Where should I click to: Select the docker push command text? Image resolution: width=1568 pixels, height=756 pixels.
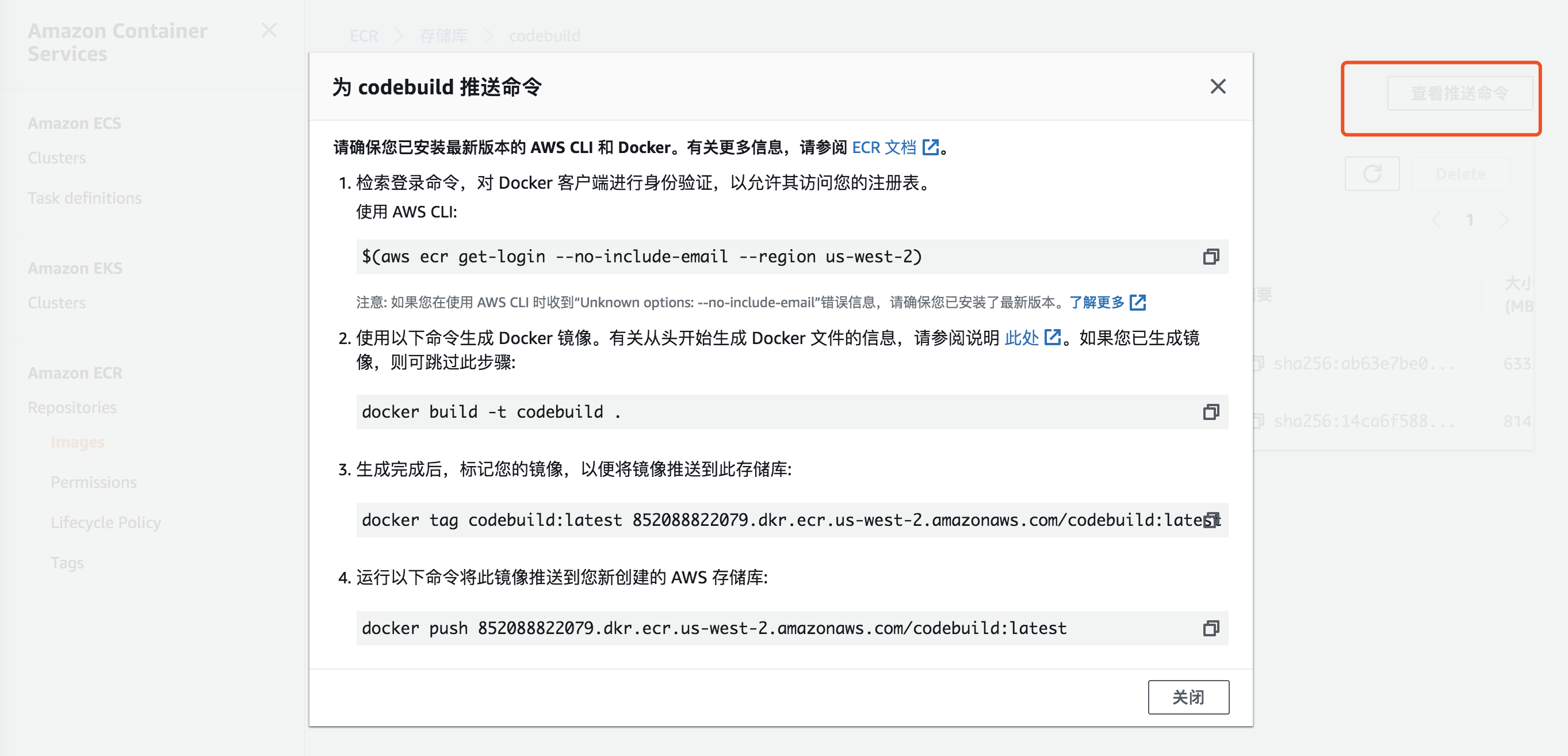pyautogui.click(x=714, y=628)
